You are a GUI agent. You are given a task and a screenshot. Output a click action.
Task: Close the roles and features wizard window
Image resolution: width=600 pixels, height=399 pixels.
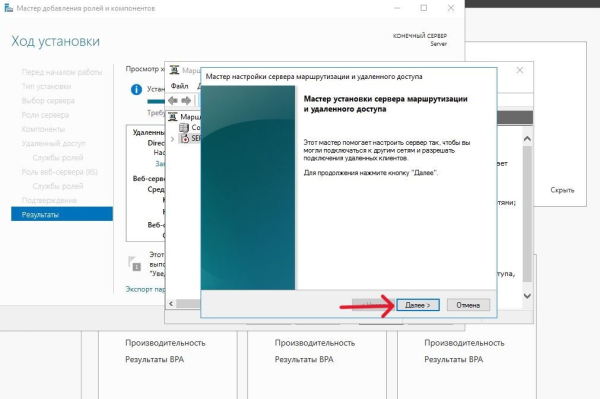pyautogui.click(x=451, y=8)
